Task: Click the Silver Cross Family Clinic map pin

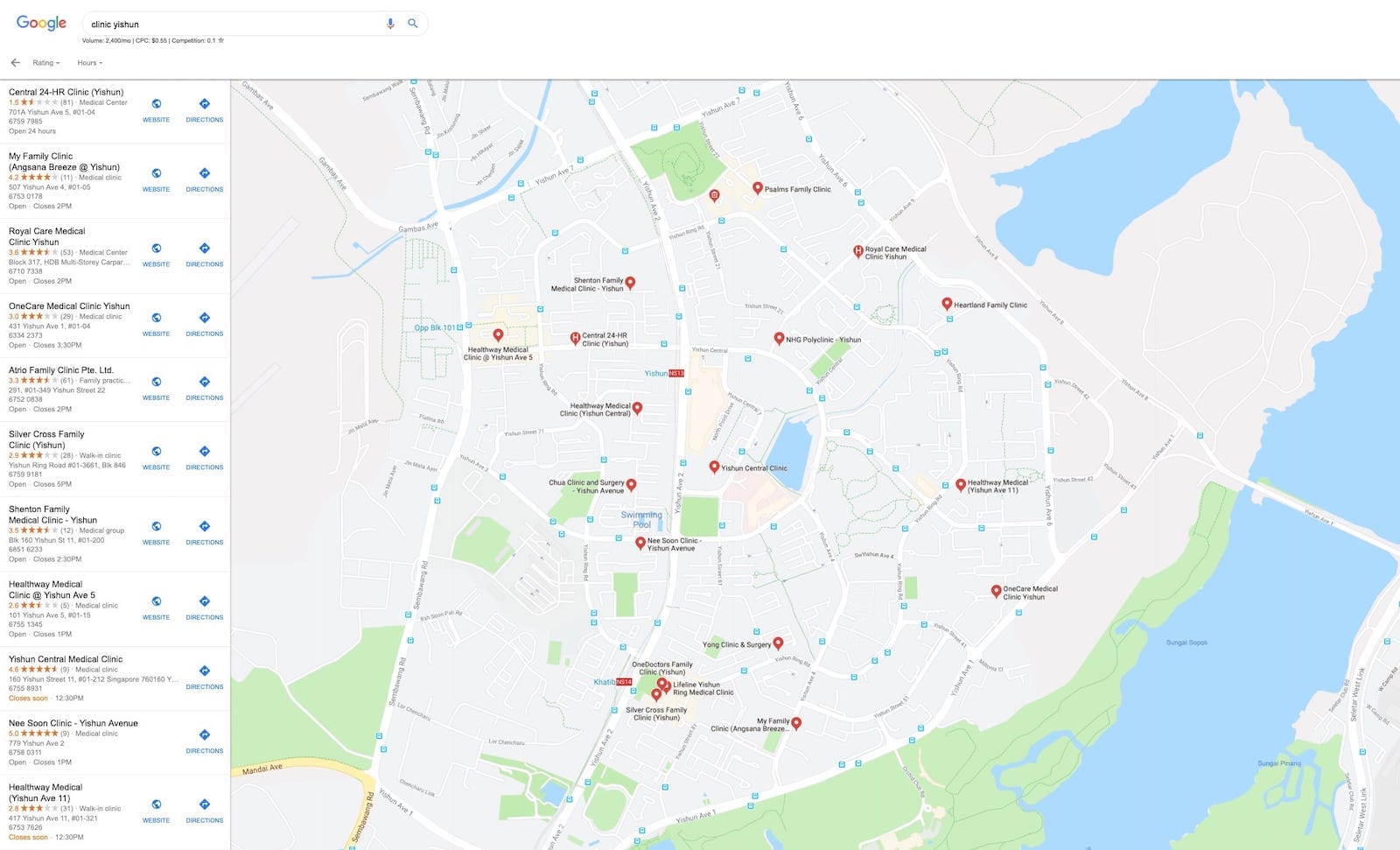Action: click(x=656, y=694)
